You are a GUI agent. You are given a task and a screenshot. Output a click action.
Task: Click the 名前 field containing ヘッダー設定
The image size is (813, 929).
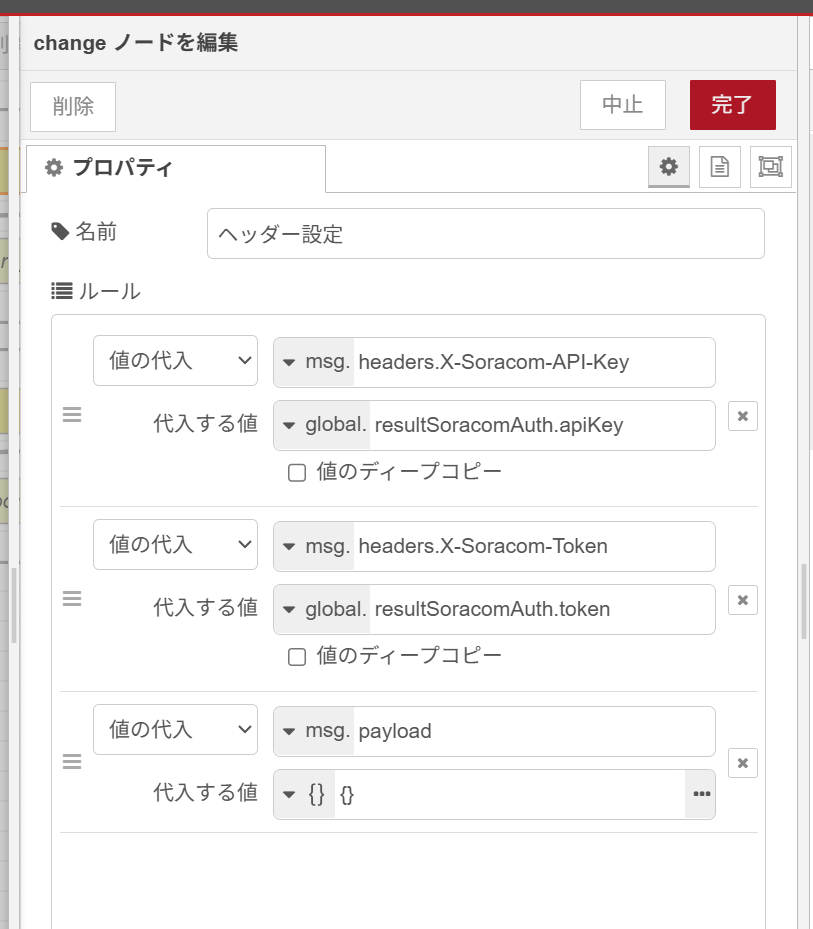click(x=485, y=234)
